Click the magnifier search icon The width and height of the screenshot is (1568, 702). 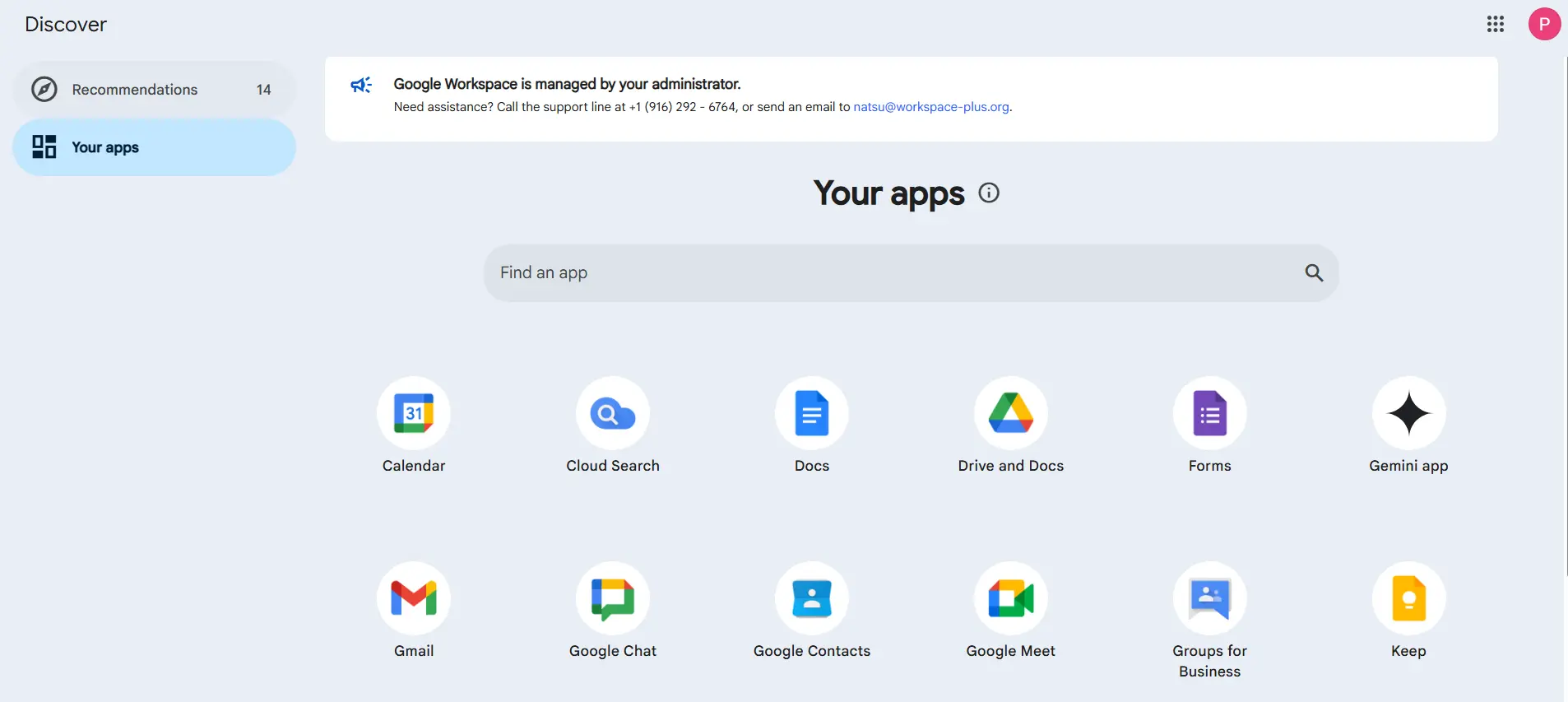[x=1314, y=272]
